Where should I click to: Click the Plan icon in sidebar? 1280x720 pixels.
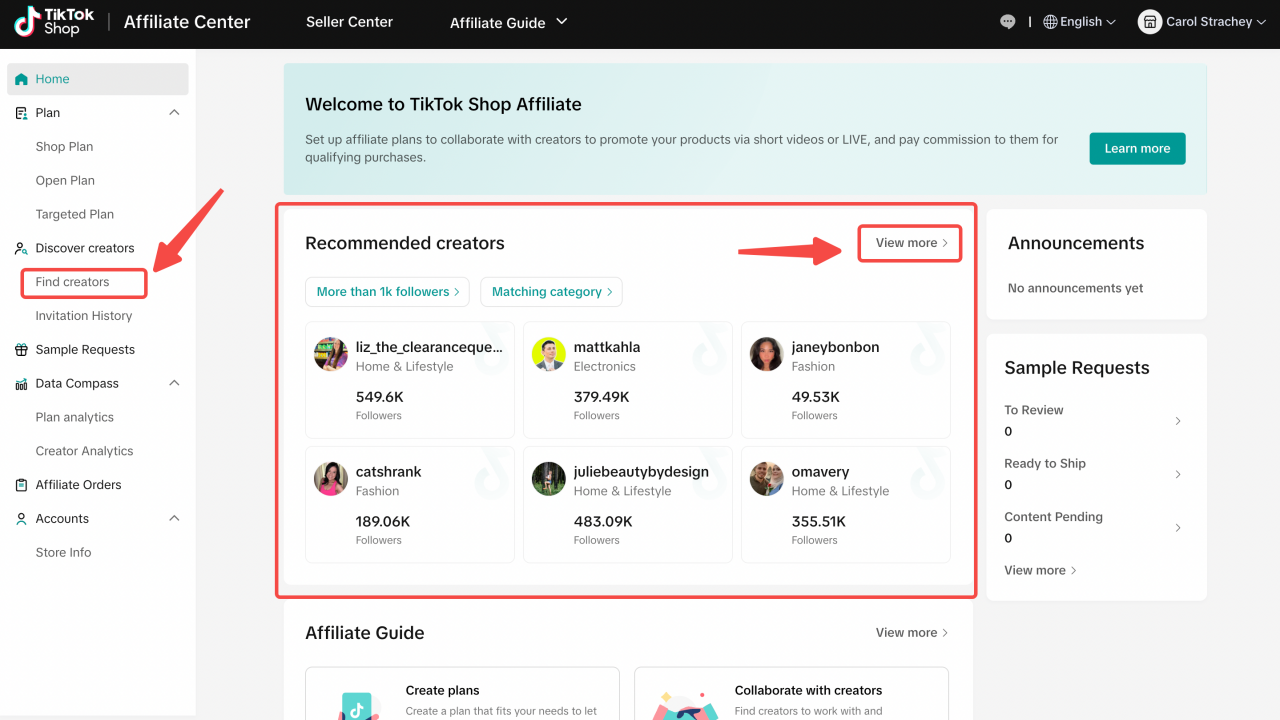click(x=21, y=113)
